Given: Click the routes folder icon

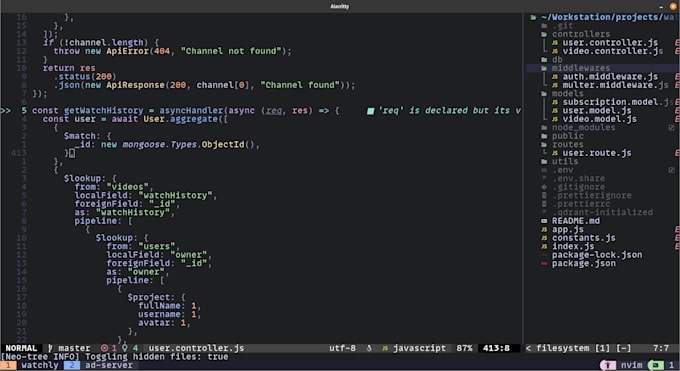Looking at the screenshot, I should pos(544,144).
